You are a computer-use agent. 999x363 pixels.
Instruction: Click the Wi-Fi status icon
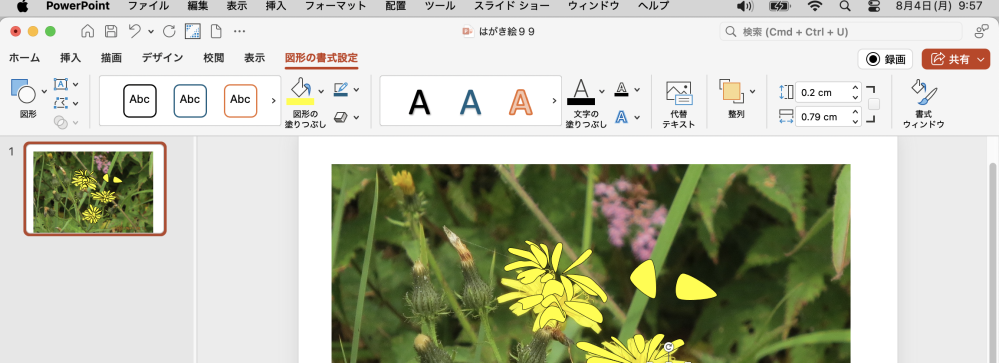point(815,6)
